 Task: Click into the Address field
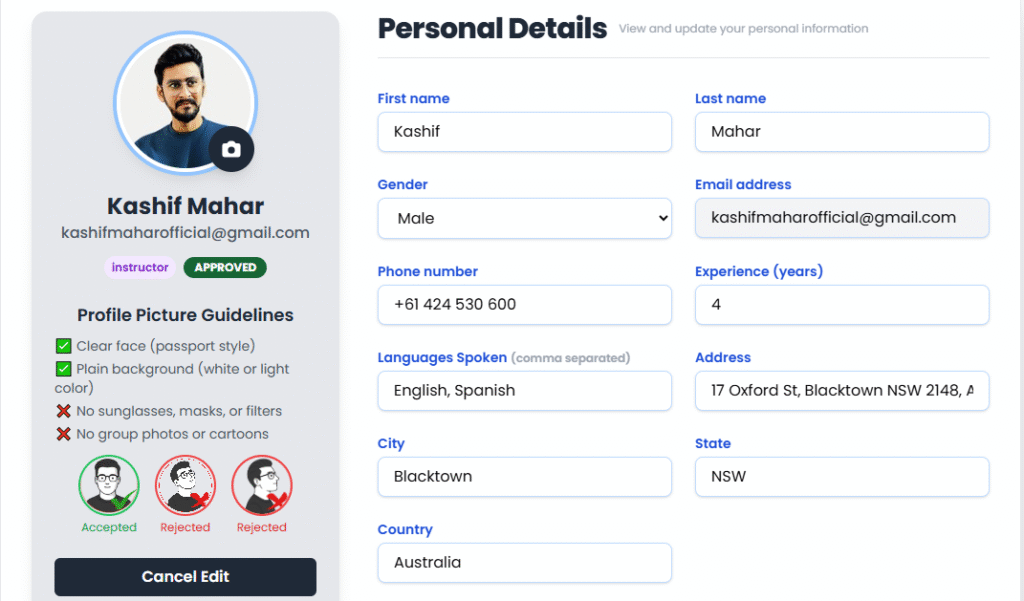[x=841, y=391]
